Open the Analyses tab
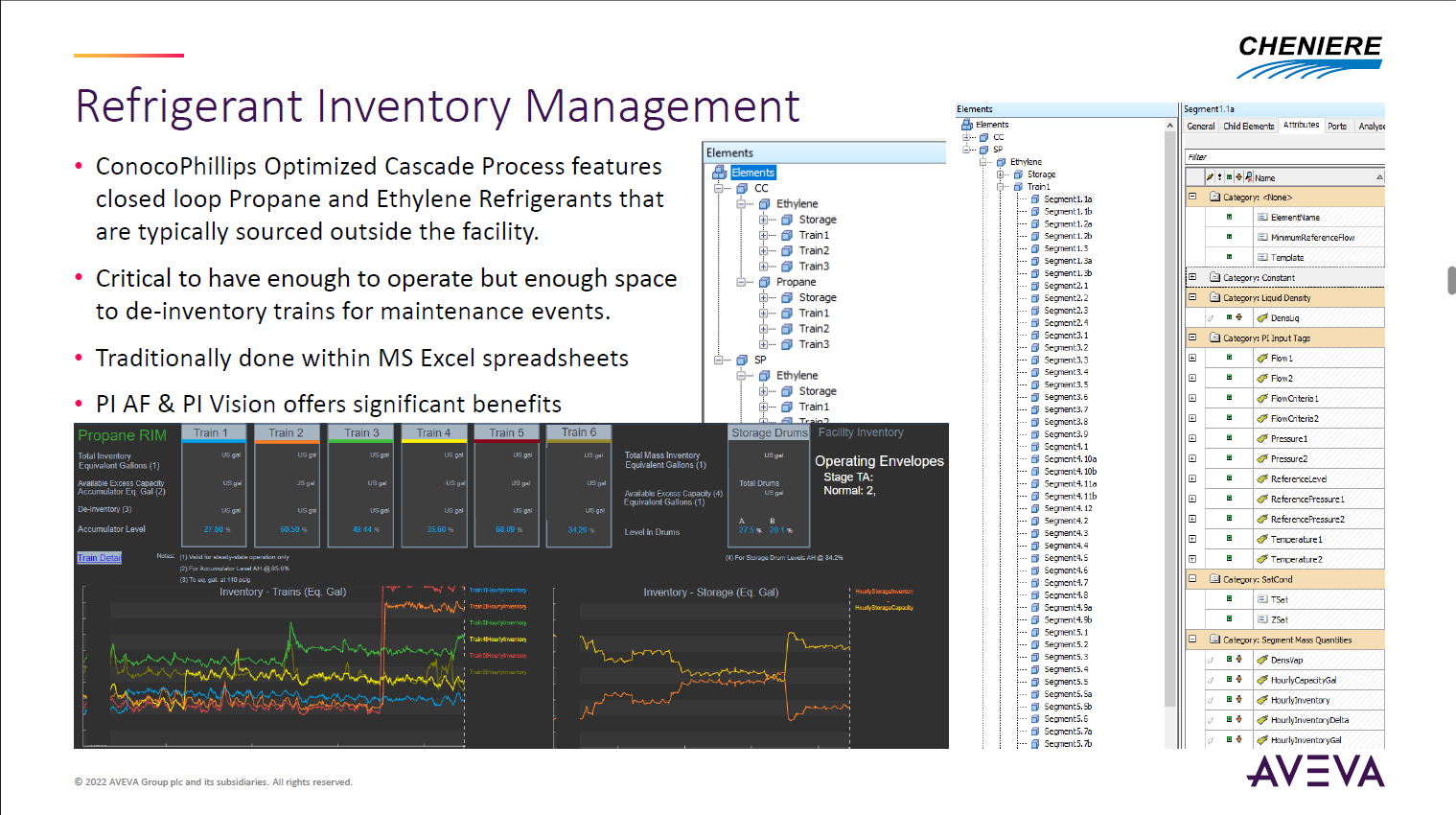This screenshot has width=1456, height=815. tap(1370, 127)
